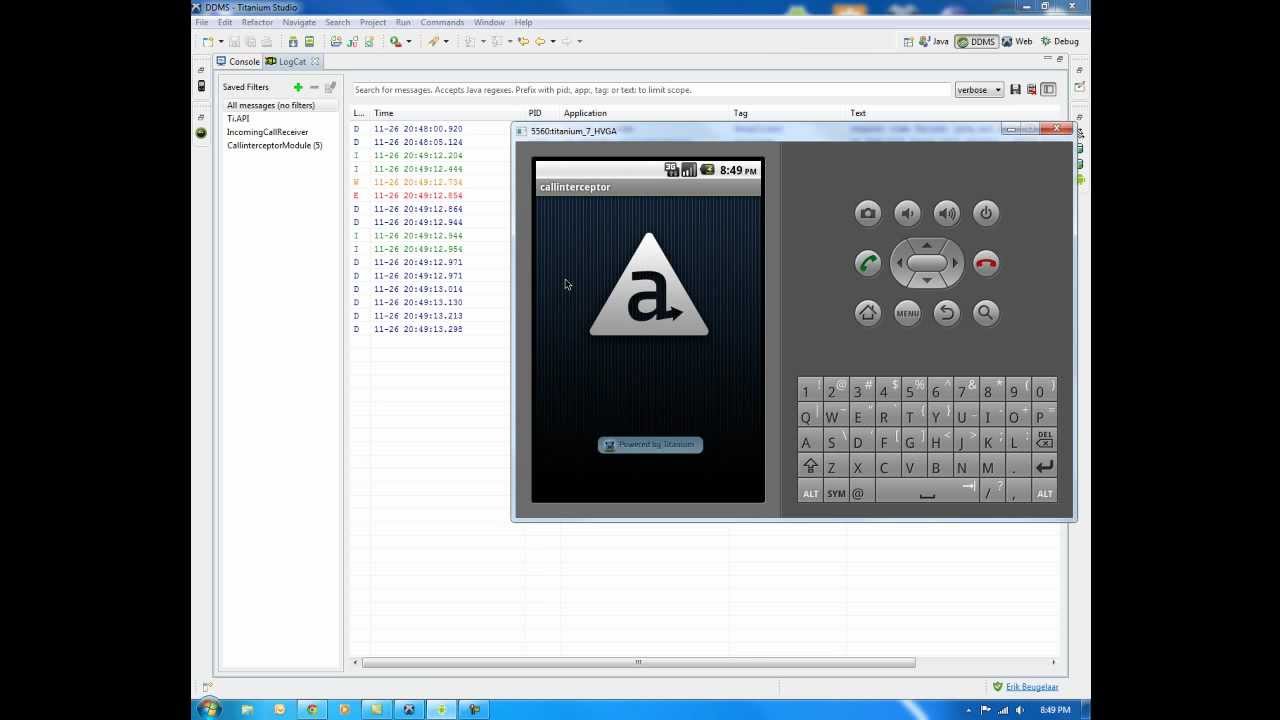Click the emulator search button
The image size is (1280, 720).
click(986, 313)
